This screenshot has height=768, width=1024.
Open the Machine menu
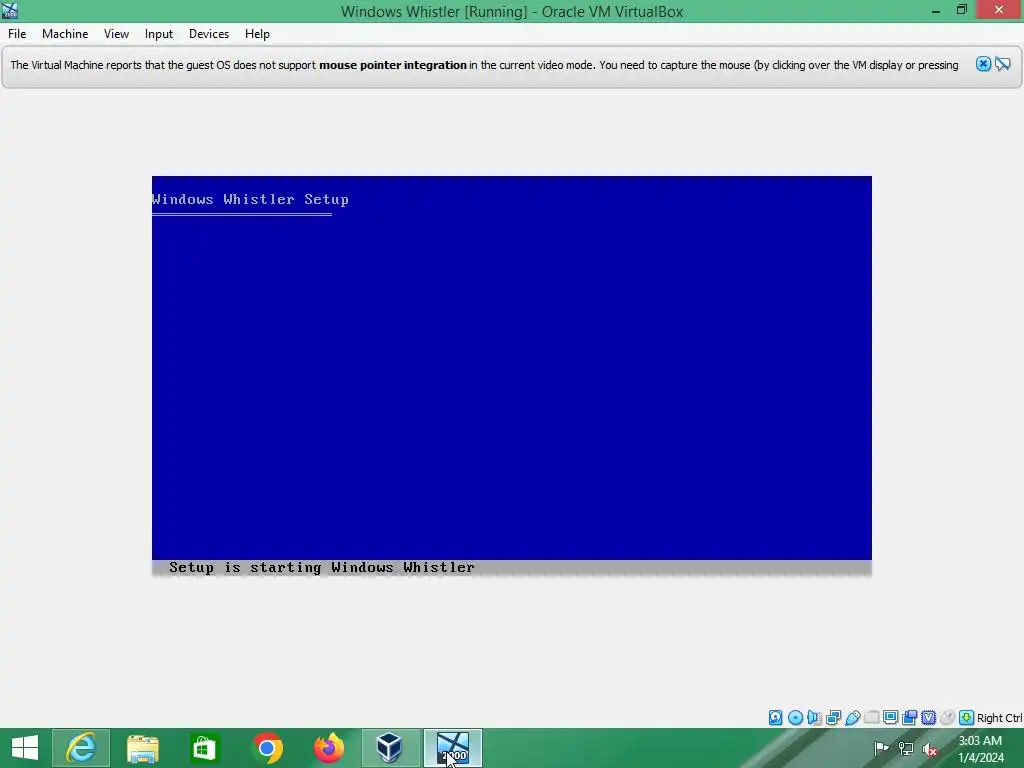coord(65,34)
